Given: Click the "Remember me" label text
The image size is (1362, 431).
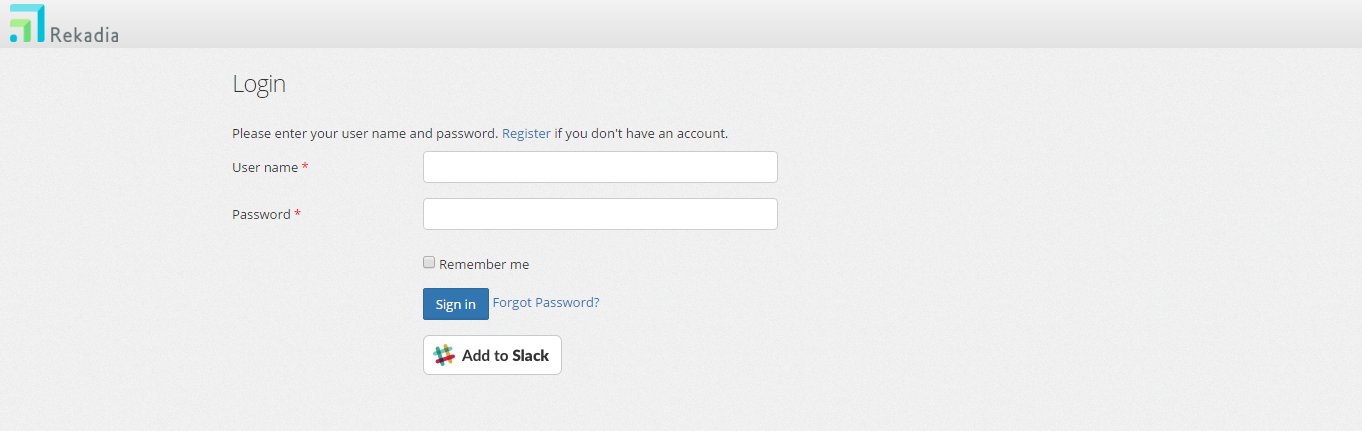Looking at the screenshot, I should click(484, 265).
